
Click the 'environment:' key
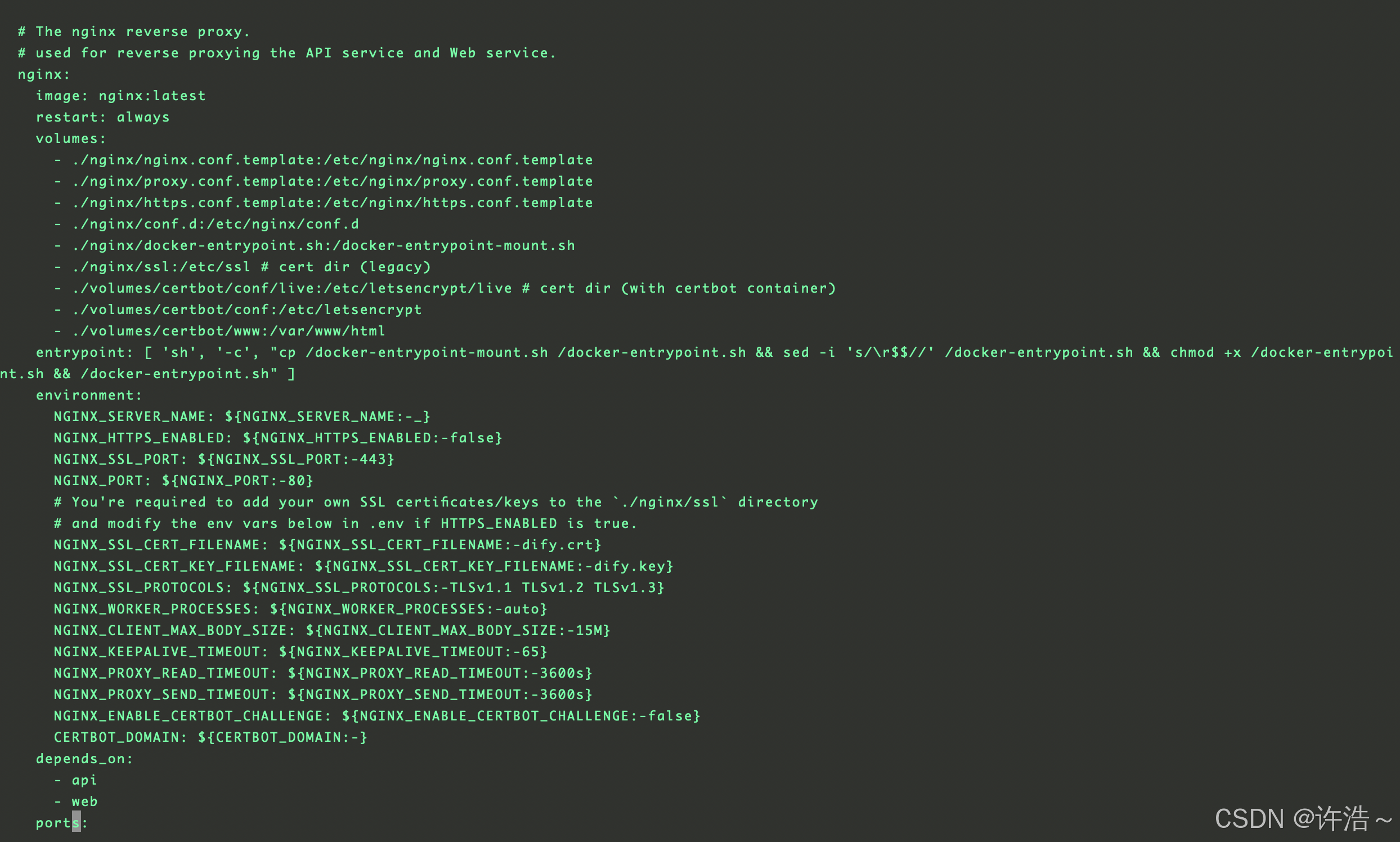point(89,396)
